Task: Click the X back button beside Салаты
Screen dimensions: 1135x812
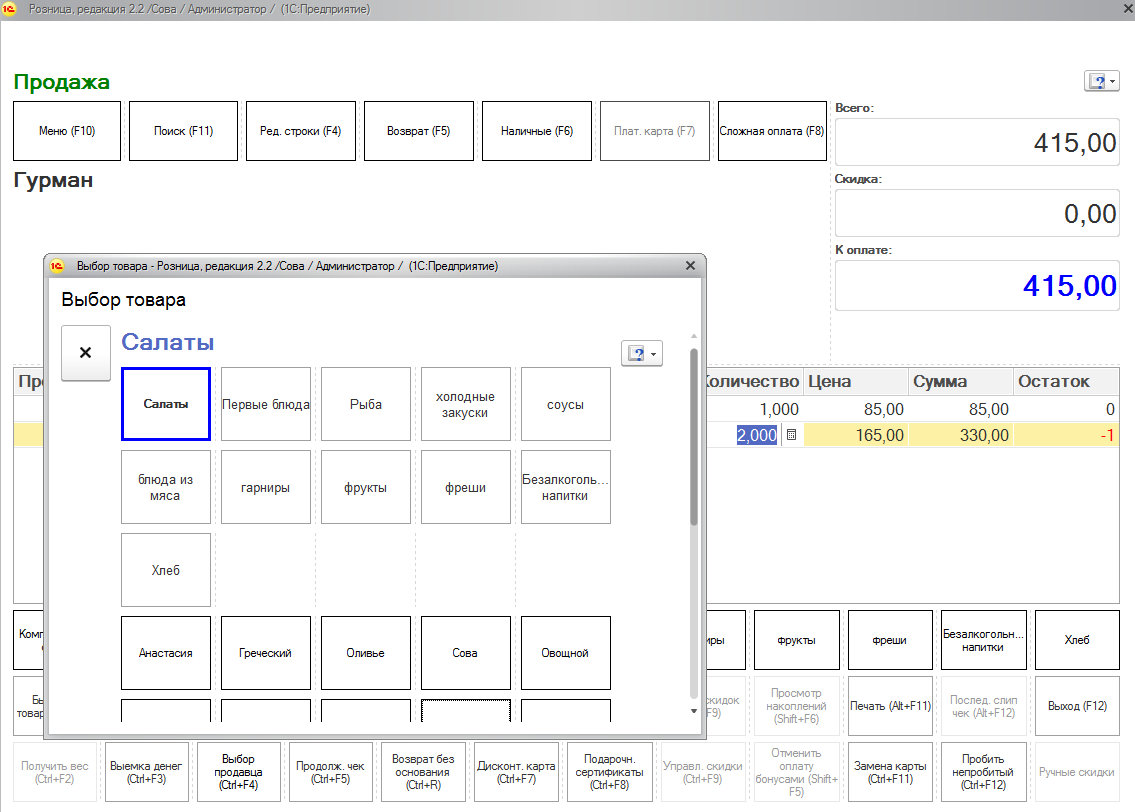Action: tap(85, 352)
